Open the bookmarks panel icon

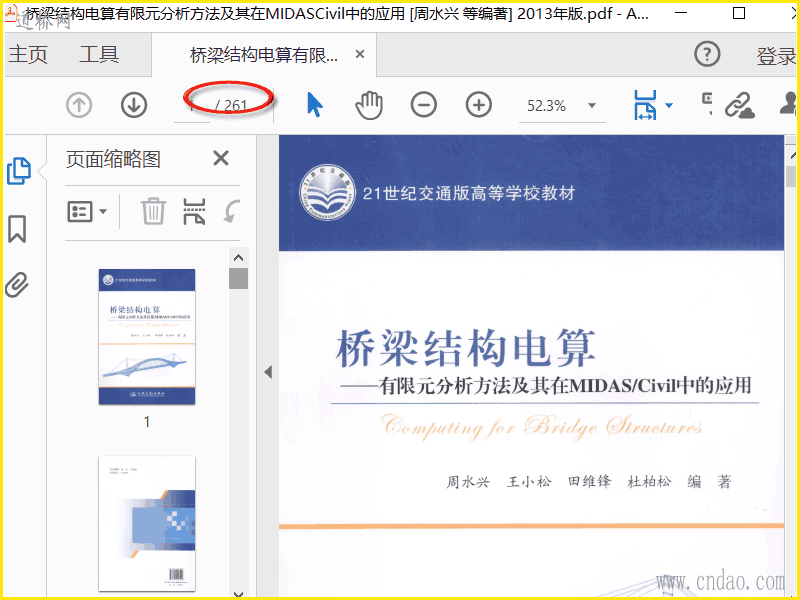tap(17, 229)
